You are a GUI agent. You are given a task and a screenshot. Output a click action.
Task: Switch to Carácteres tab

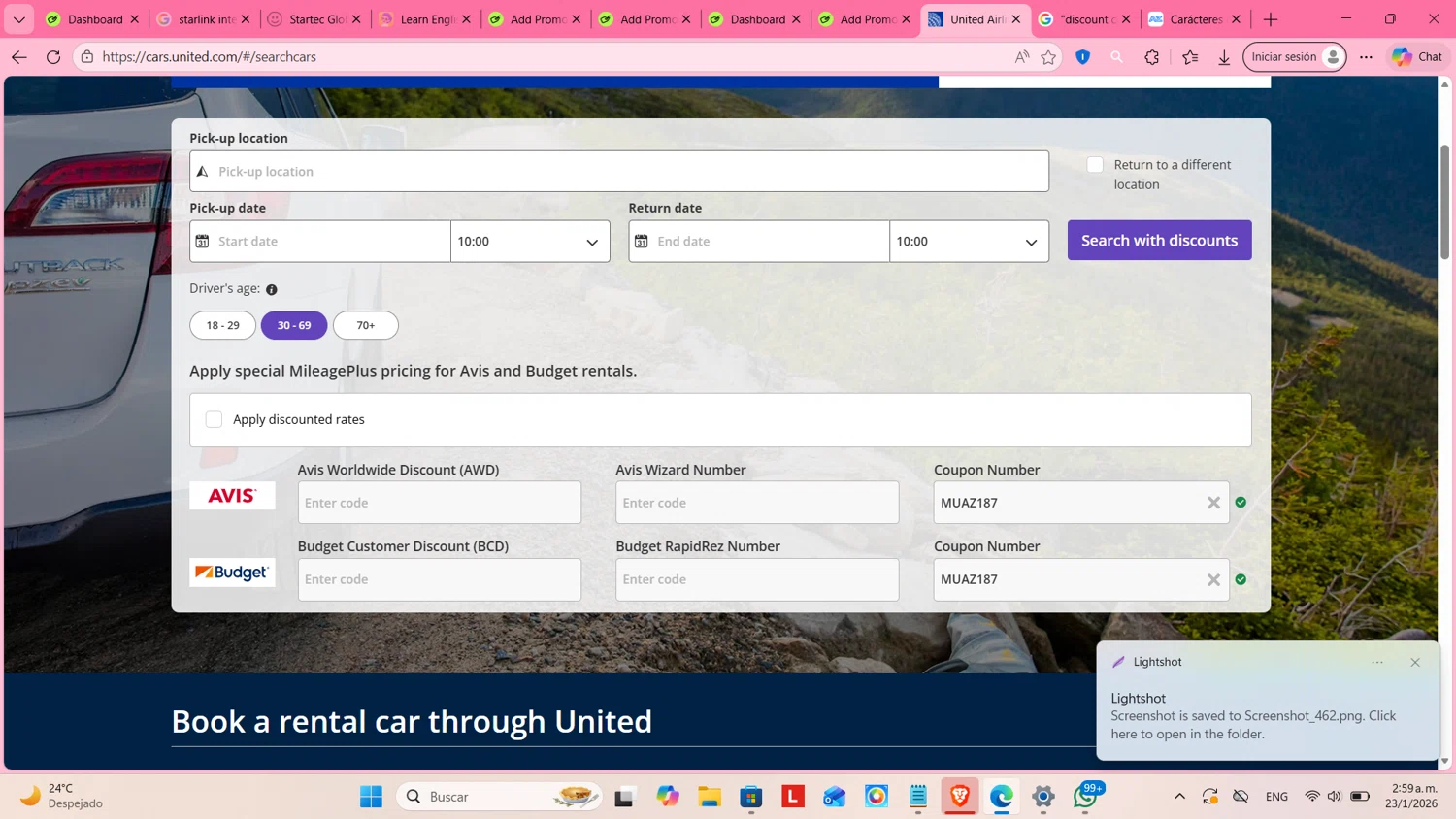1195,19
